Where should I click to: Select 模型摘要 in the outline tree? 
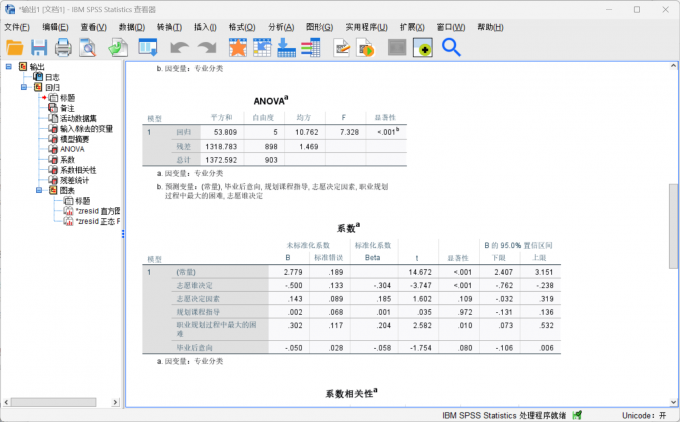point(78,139)
